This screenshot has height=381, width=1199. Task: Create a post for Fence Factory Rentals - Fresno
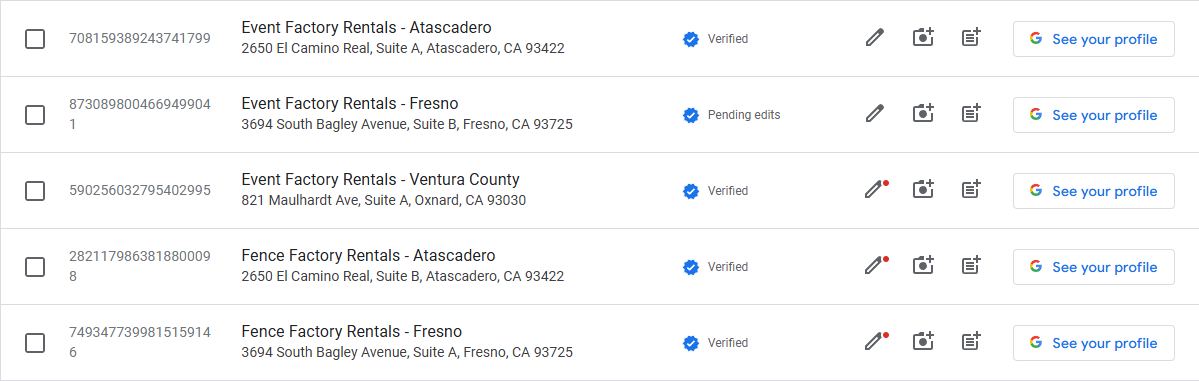(x=971, y=341)
